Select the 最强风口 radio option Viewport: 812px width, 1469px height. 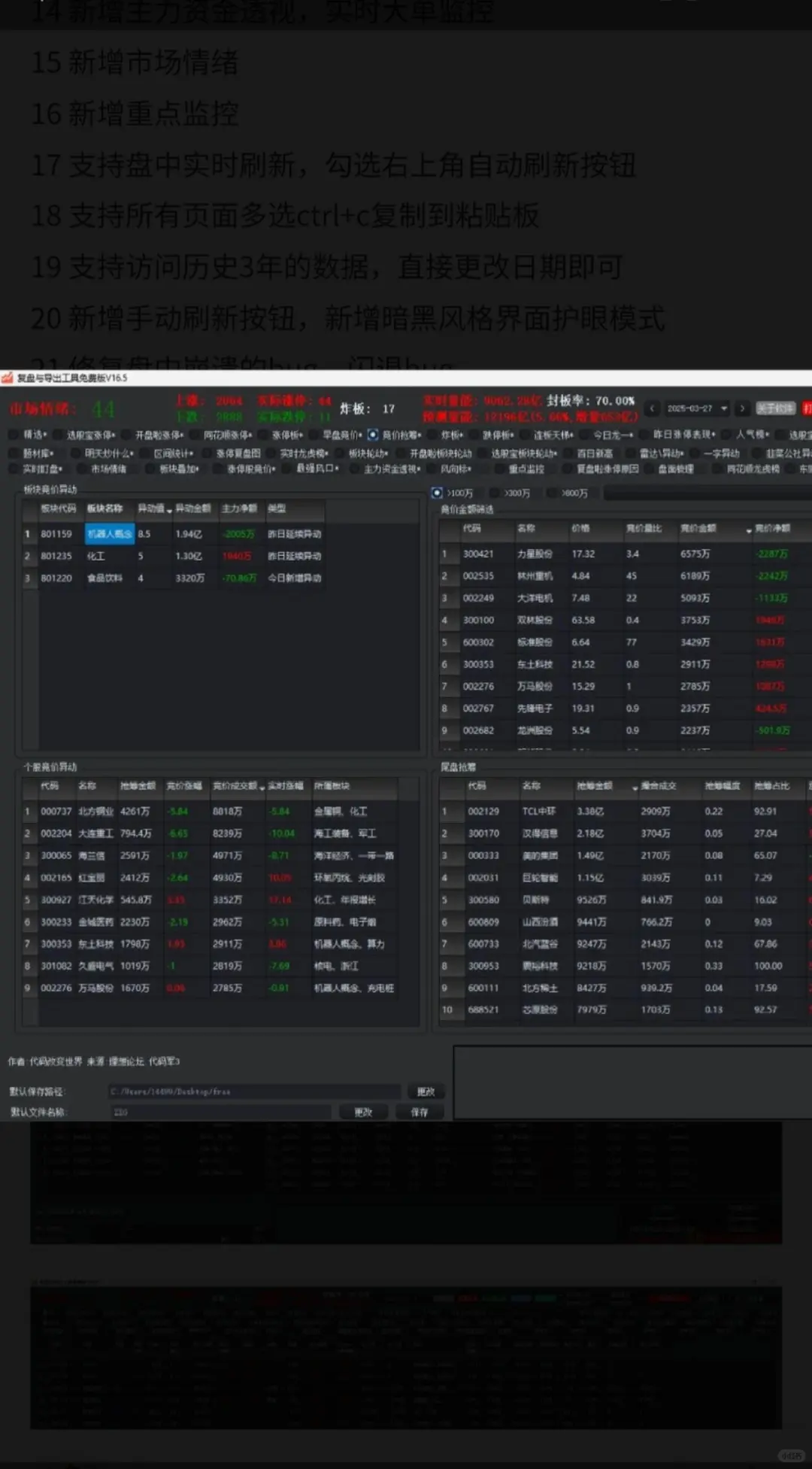(311, 469)
